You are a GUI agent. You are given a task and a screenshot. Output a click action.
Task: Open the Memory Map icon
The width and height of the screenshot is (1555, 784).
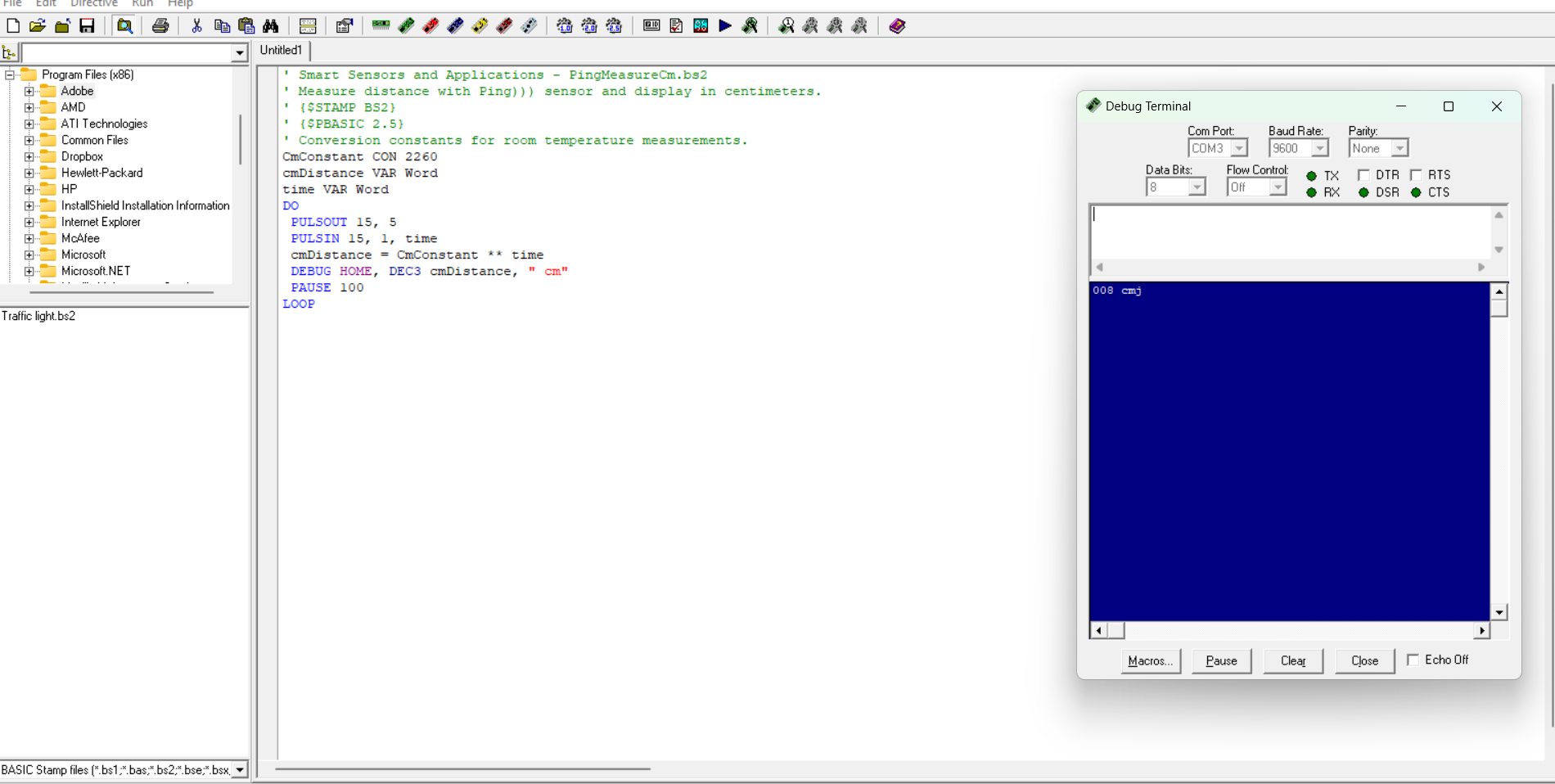[x=701, y=26]
